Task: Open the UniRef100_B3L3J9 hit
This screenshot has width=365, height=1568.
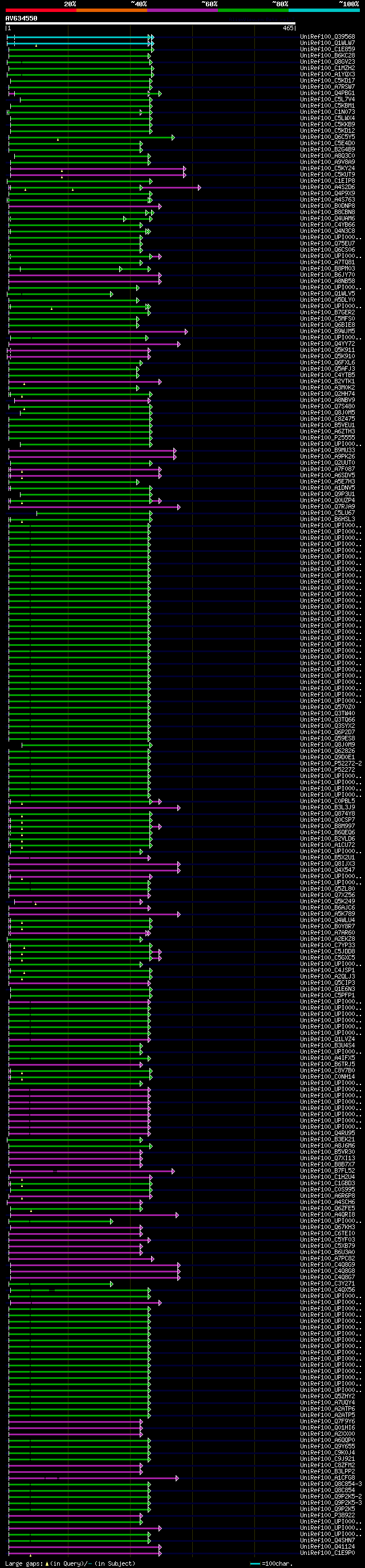Action: 327,807
